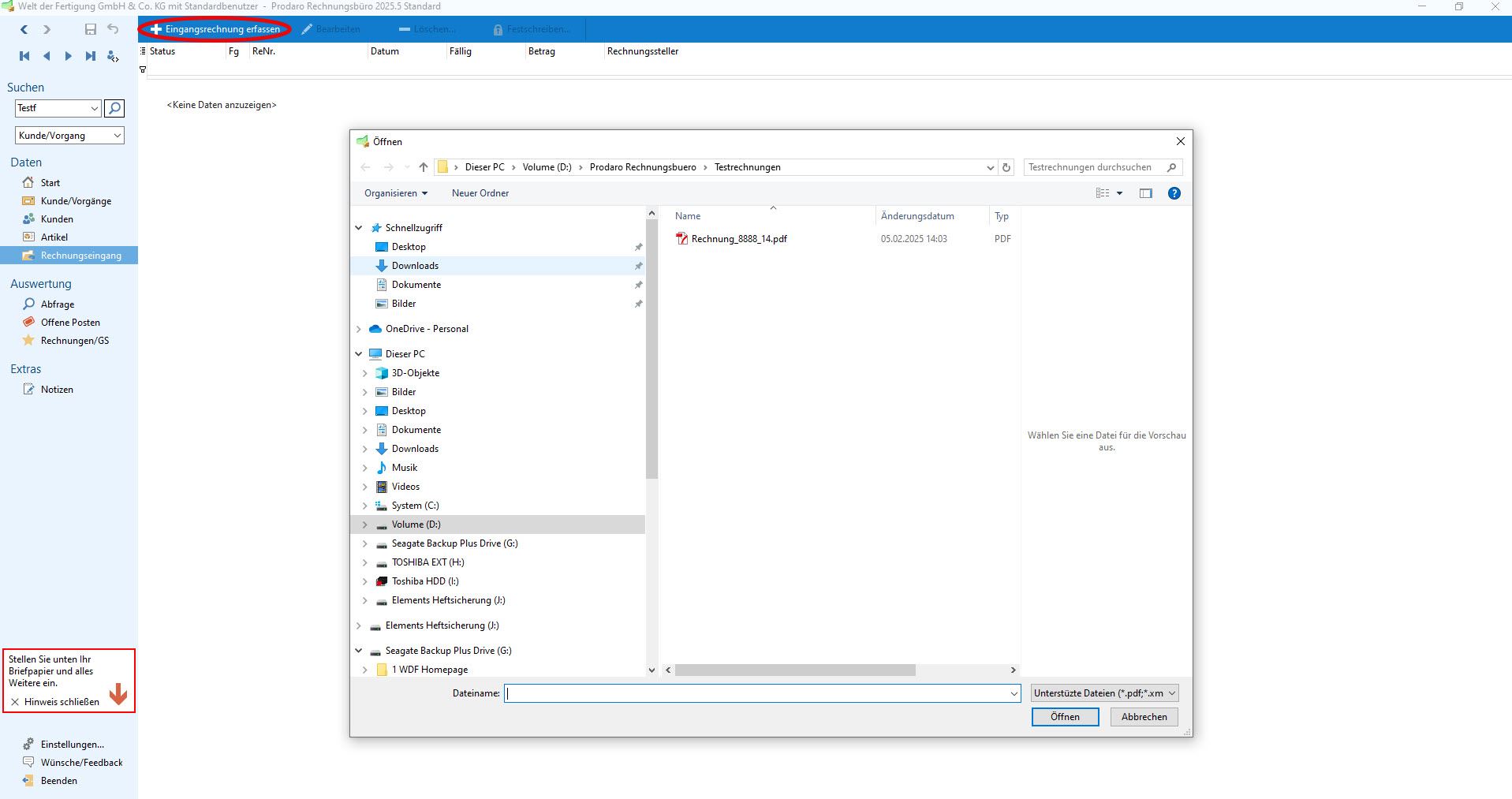The height and width of the screenshot is (799, 1512).
Task: Open Artikel in sidebar
Action: coord(54,237)
